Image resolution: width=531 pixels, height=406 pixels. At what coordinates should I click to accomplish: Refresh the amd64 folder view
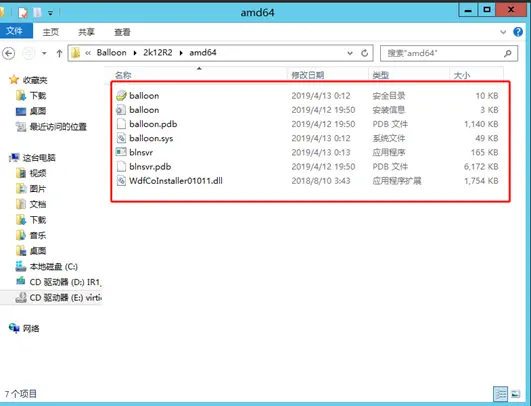pos(364,53)
